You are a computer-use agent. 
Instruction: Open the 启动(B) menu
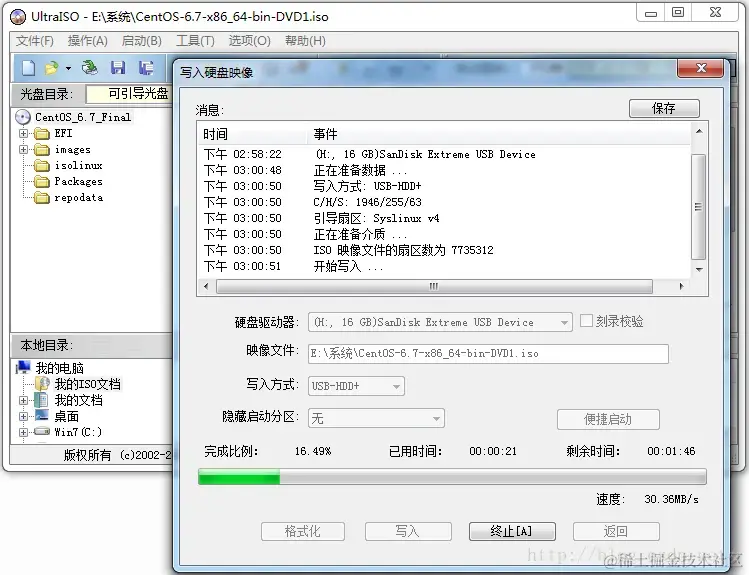[141, 41]
